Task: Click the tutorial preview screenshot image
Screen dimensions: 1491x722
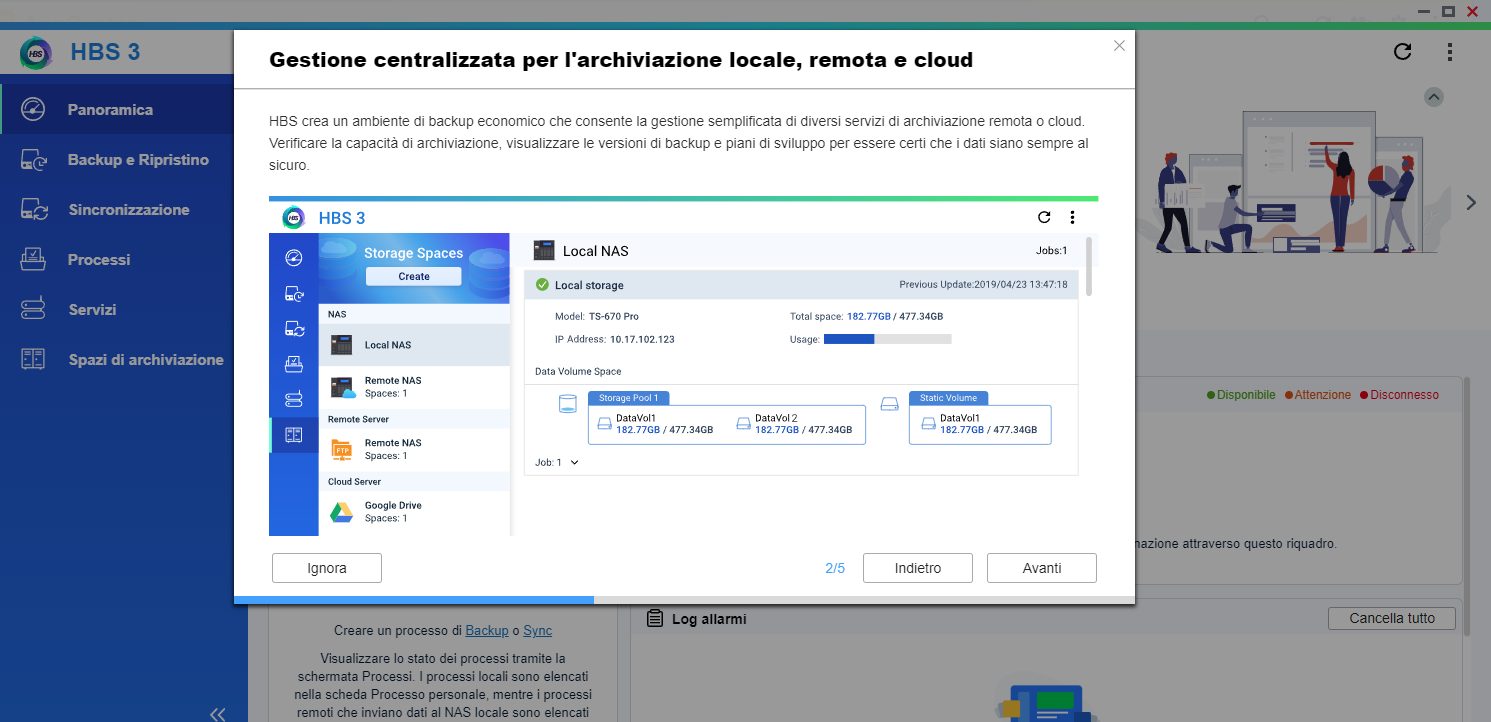Action: tap(683, 366)
